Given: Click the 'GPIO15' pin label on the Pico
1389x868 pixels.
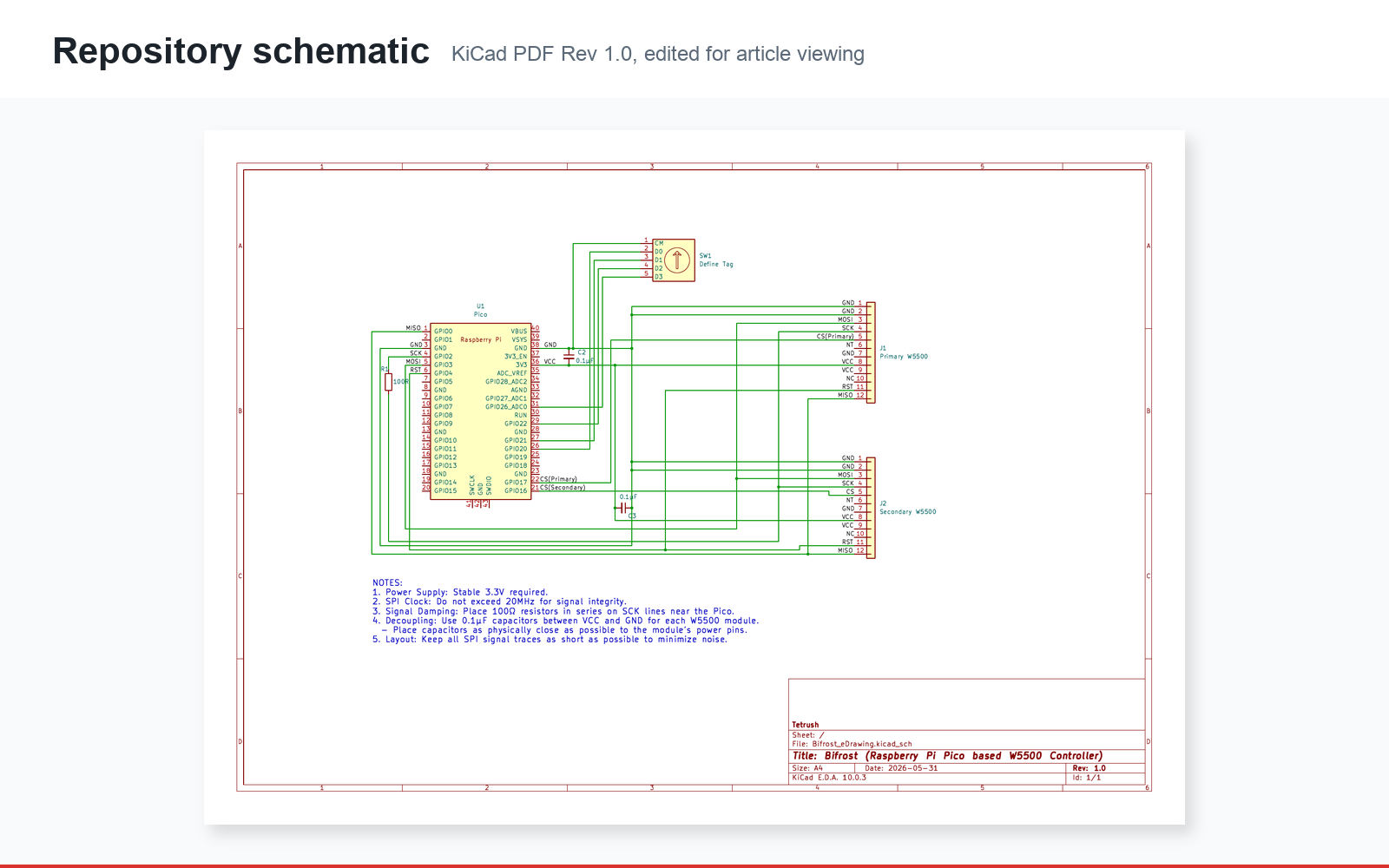Looking at the screenshot, I should (445, 491).
